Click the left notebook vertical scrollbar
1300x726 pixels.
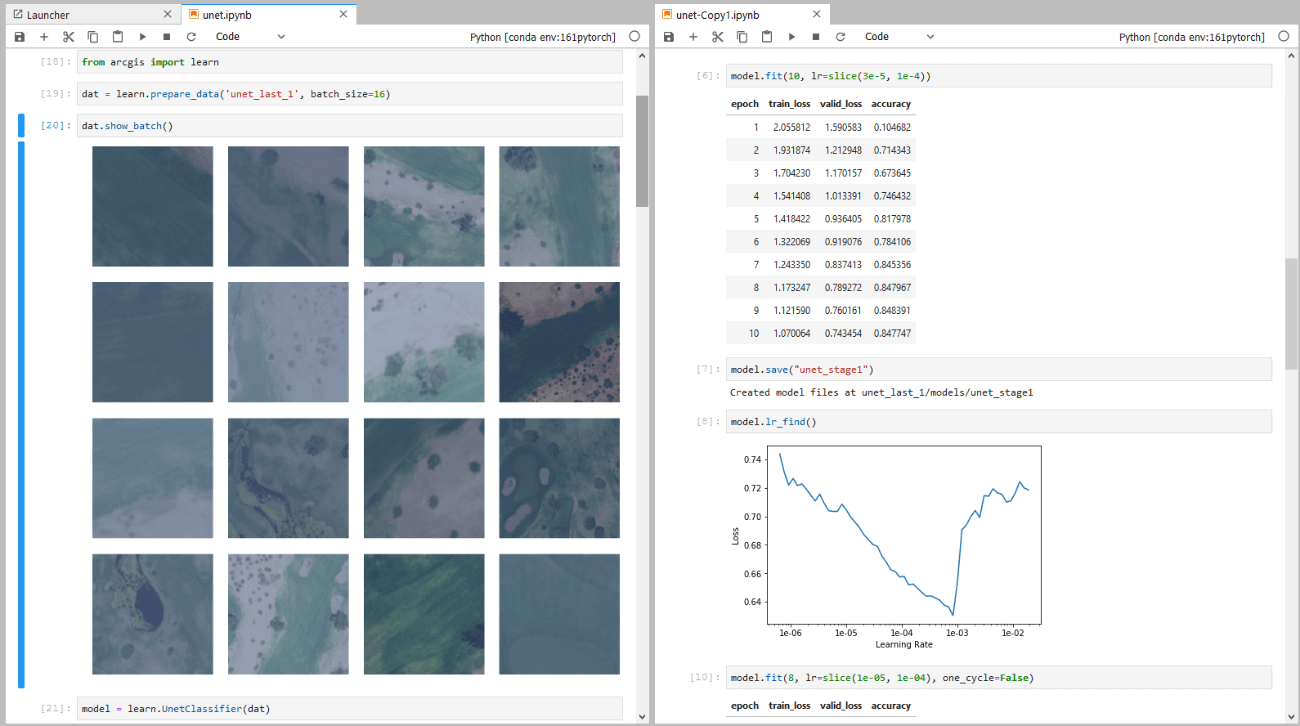tap(642, 150)
